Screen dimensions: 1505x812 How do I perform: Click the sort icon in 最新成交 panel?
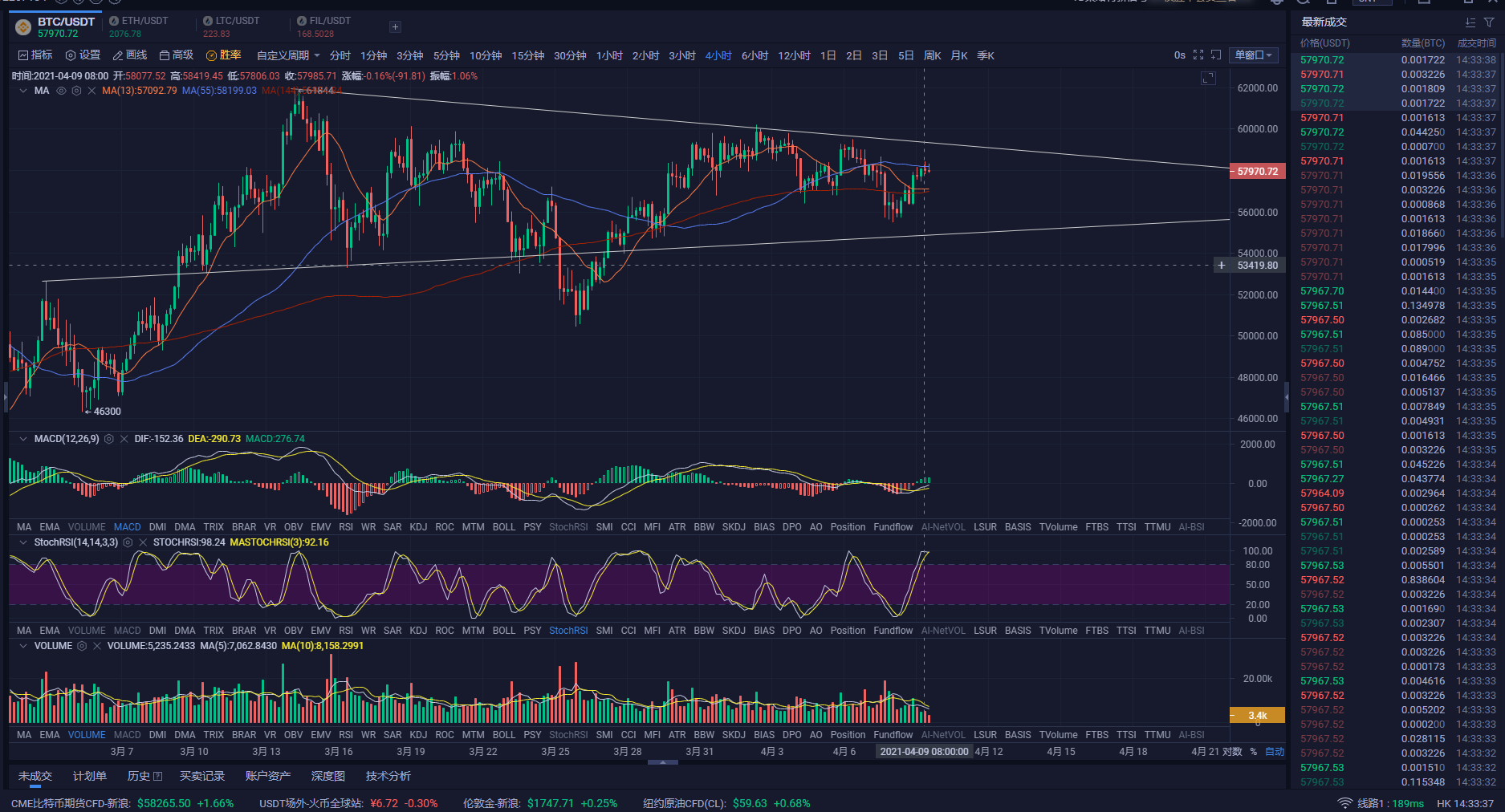pos(1470,22)
